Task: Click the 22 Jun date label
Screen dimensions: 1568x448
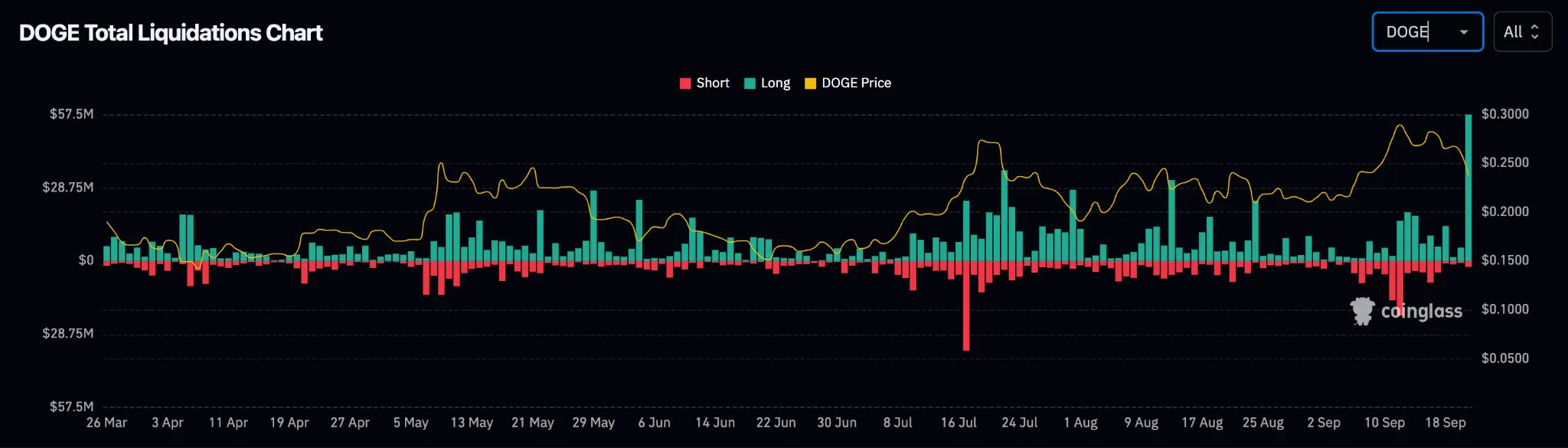Action: pos(776,423)
